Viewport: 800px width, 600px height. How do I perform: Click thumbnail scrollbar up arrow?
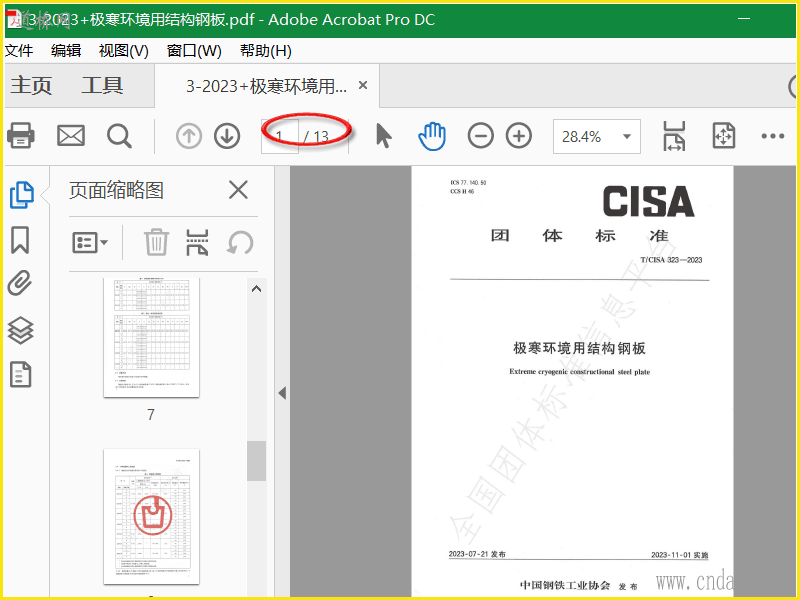pos(257,289)
